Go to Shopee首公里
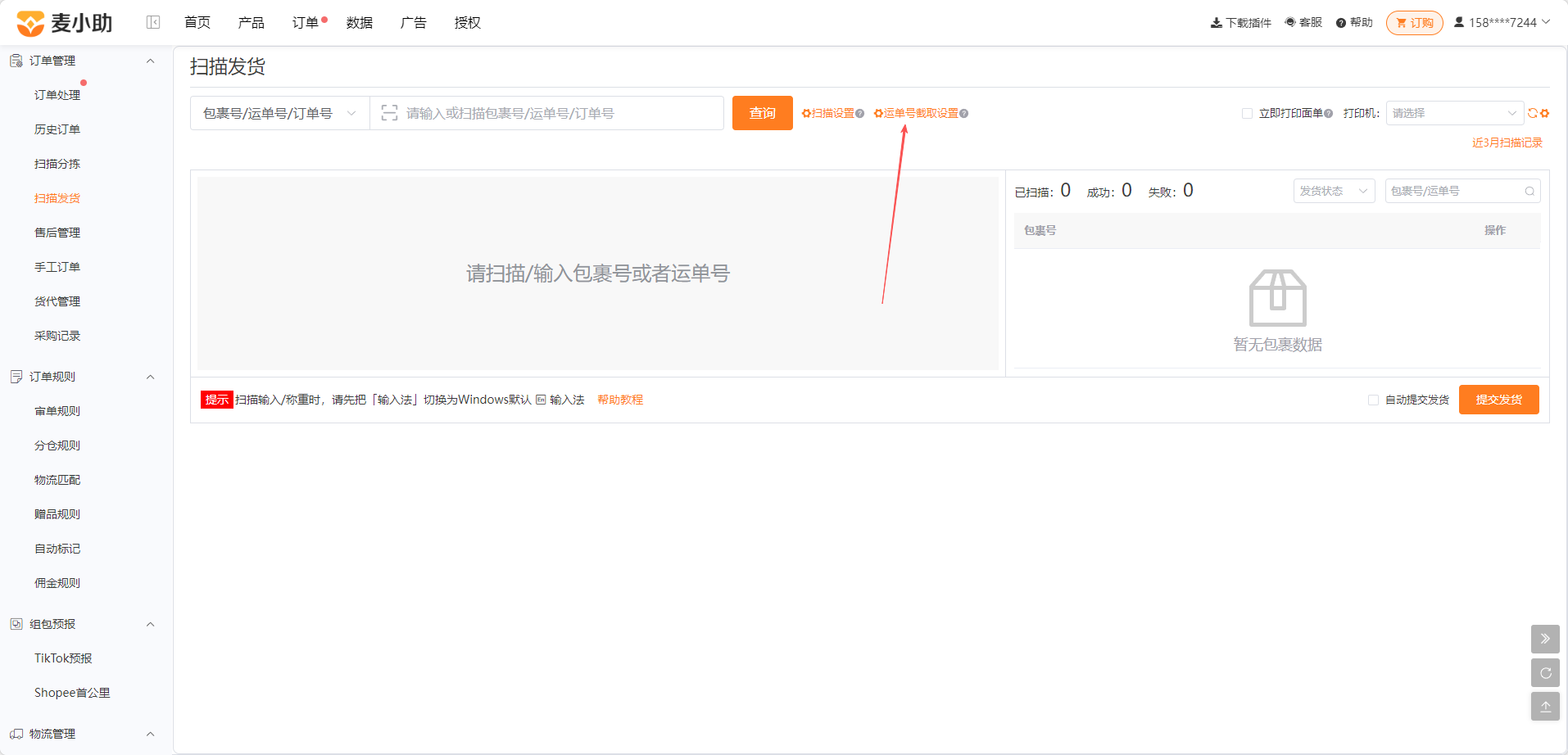Screen dimensions: 1568x755 (x=72, y=693)
